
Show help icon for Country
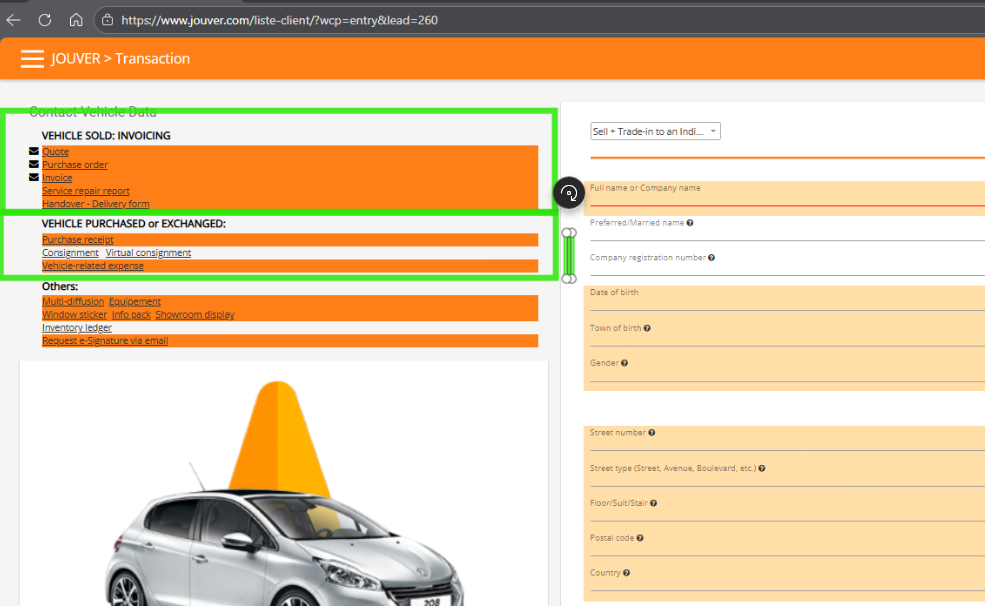pos(626,573)
